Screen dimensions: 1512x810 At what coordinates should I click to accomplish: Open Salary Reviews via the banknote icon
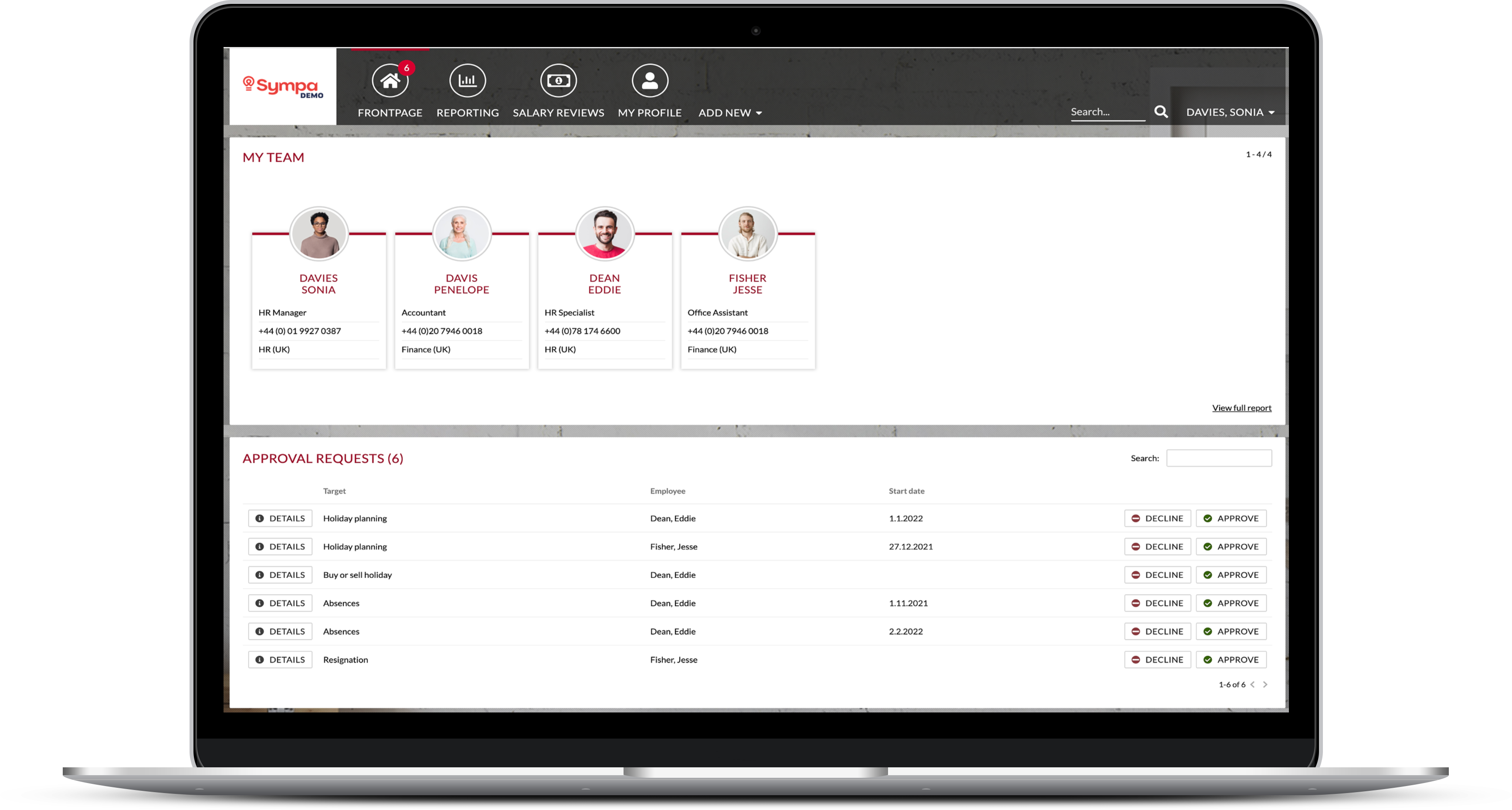(558, 81)
